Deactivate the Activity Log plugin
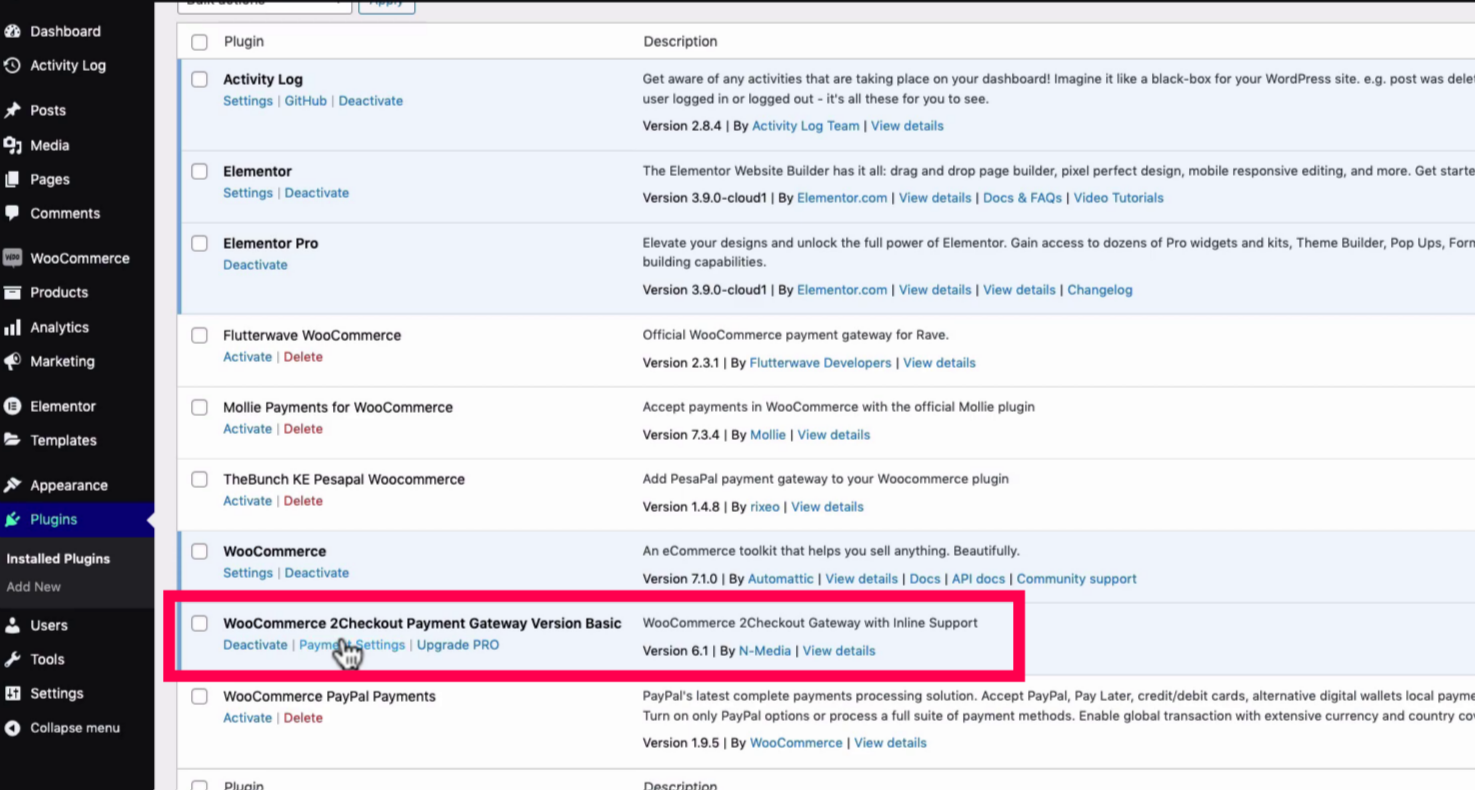This screenshot has height=790, width=1475. tap(371, 101)
